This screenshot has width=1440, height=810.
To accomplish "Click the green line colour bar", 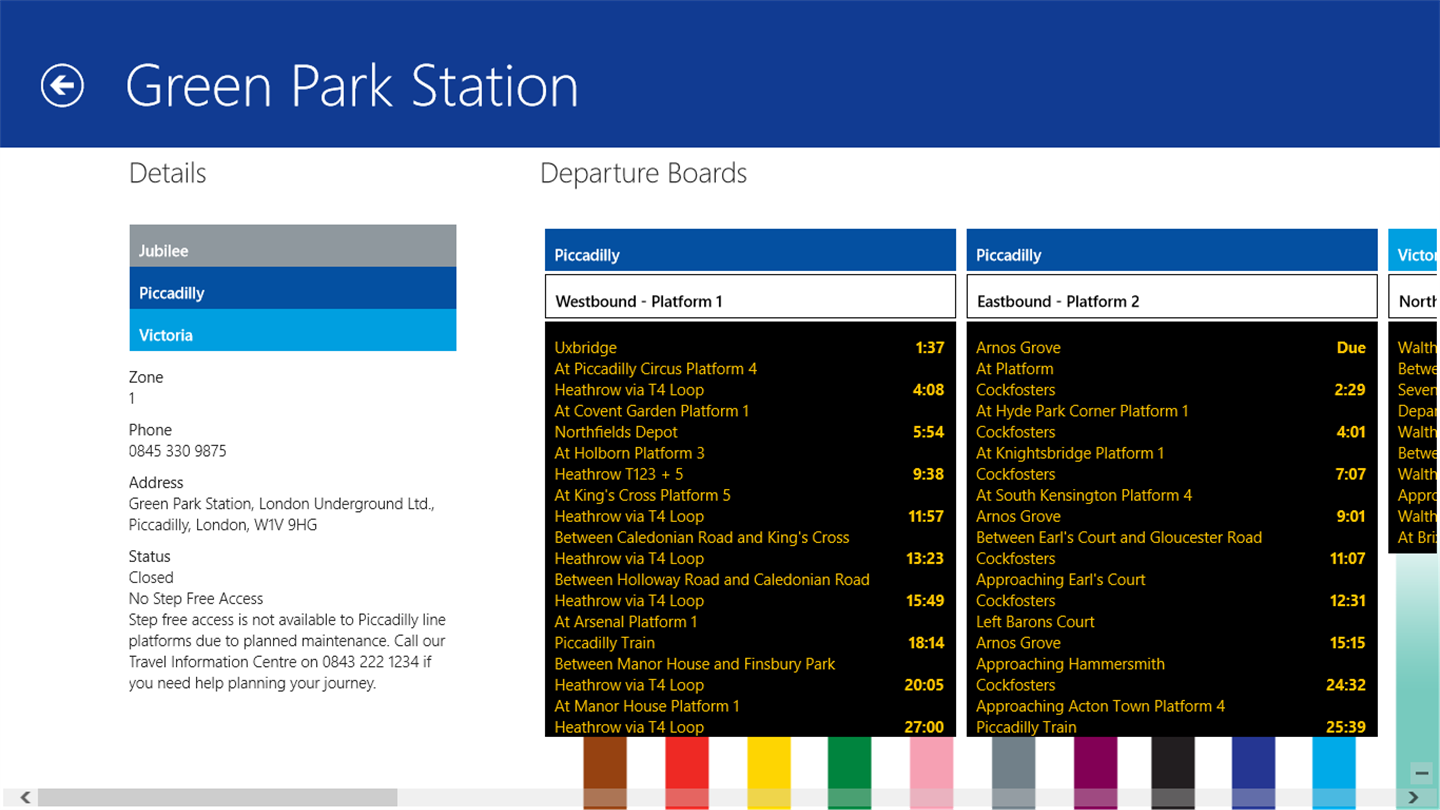I will [x=850, y=772].
